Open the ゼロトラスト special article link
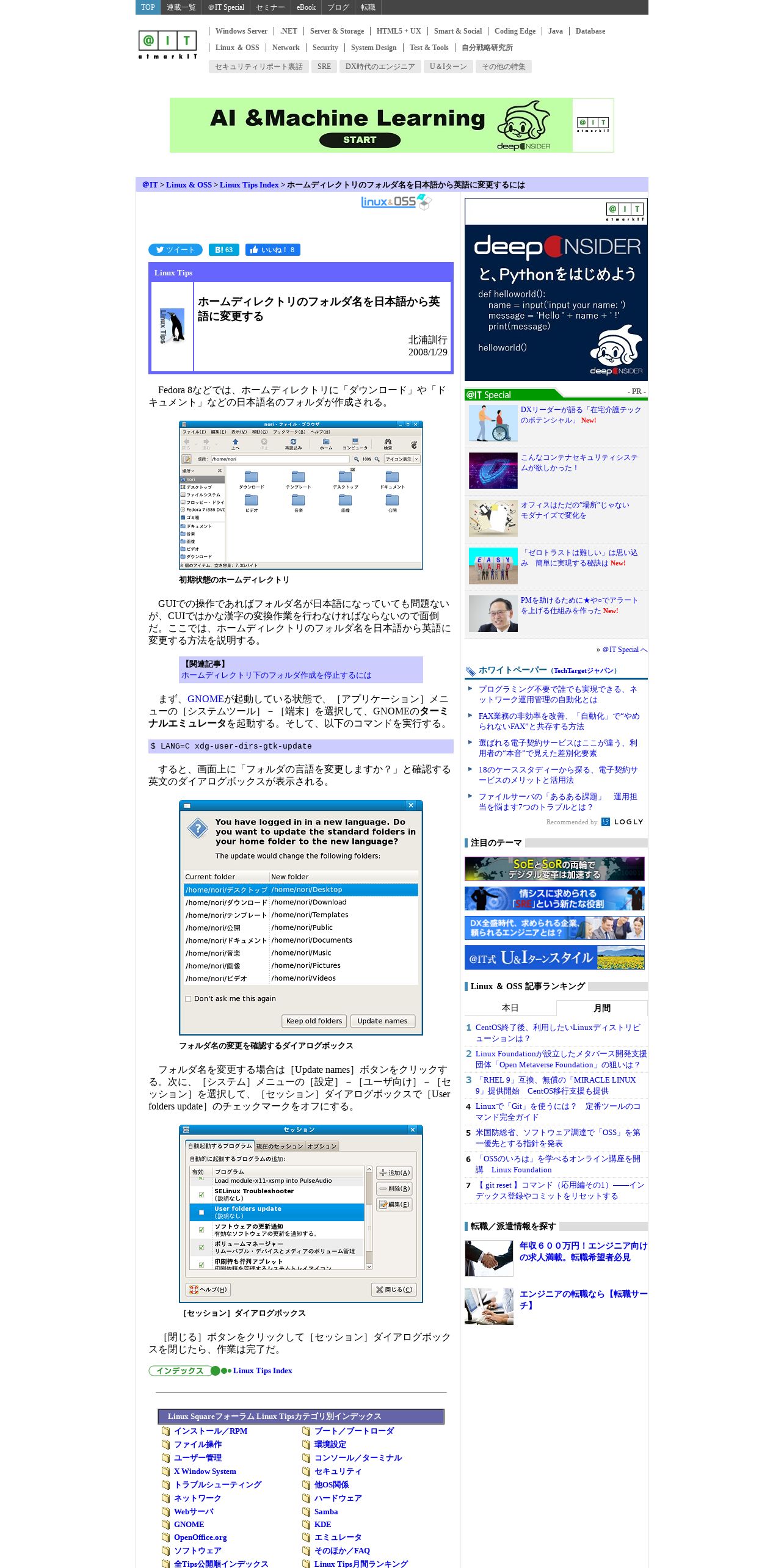This screenshot has width=784, height=1568. pos(579,558)
